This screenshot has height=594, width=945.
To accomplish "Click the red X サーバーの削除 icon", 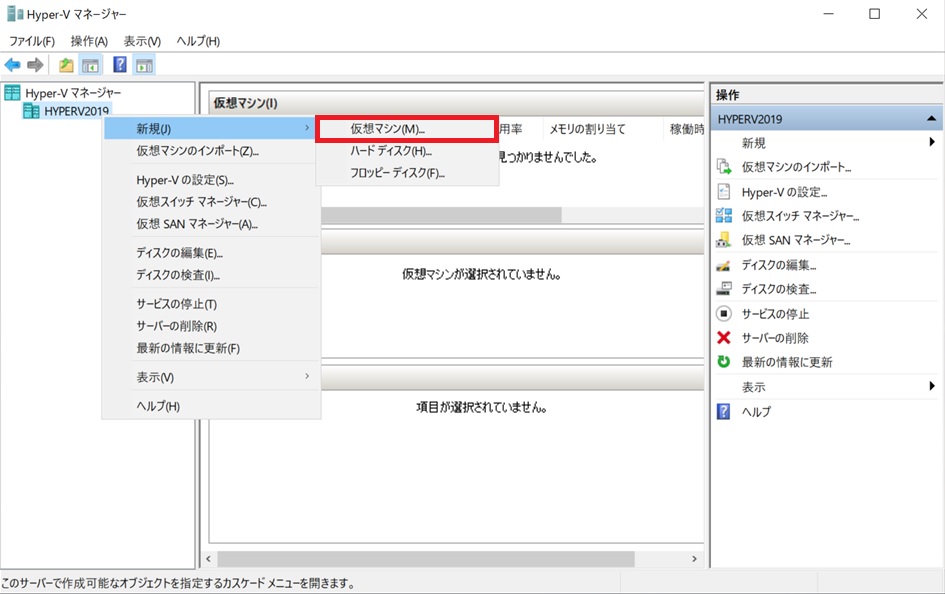I will pyautogui.click(x=724, y=338).
